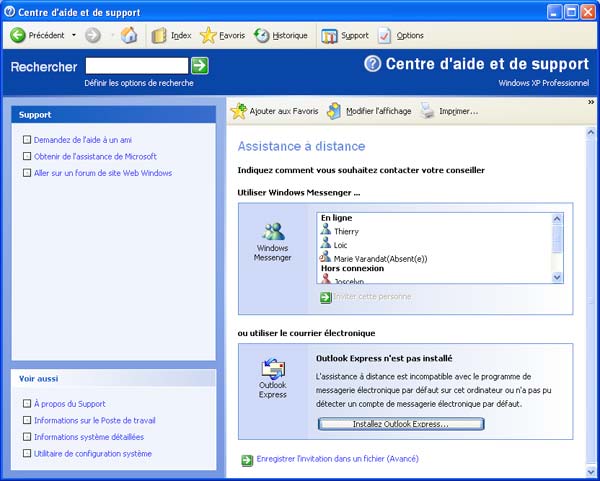Minimize the Centre d'aide window
The height and width of the screenshot is (481, 600).
tap(554, 12)
